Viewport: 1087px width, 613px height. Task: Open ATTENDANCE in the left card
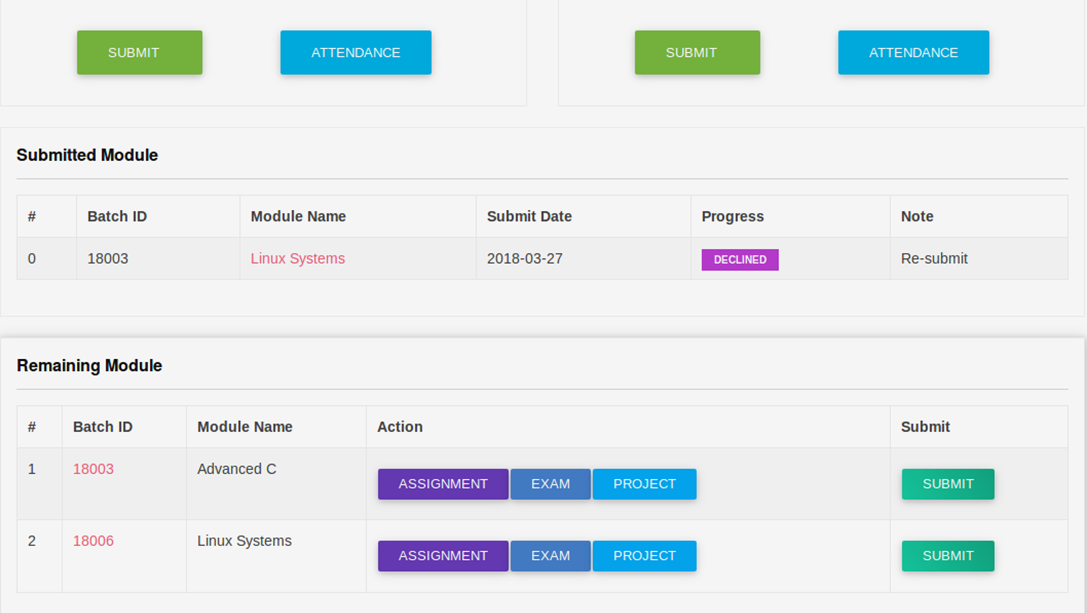click(x=355, y=53)
